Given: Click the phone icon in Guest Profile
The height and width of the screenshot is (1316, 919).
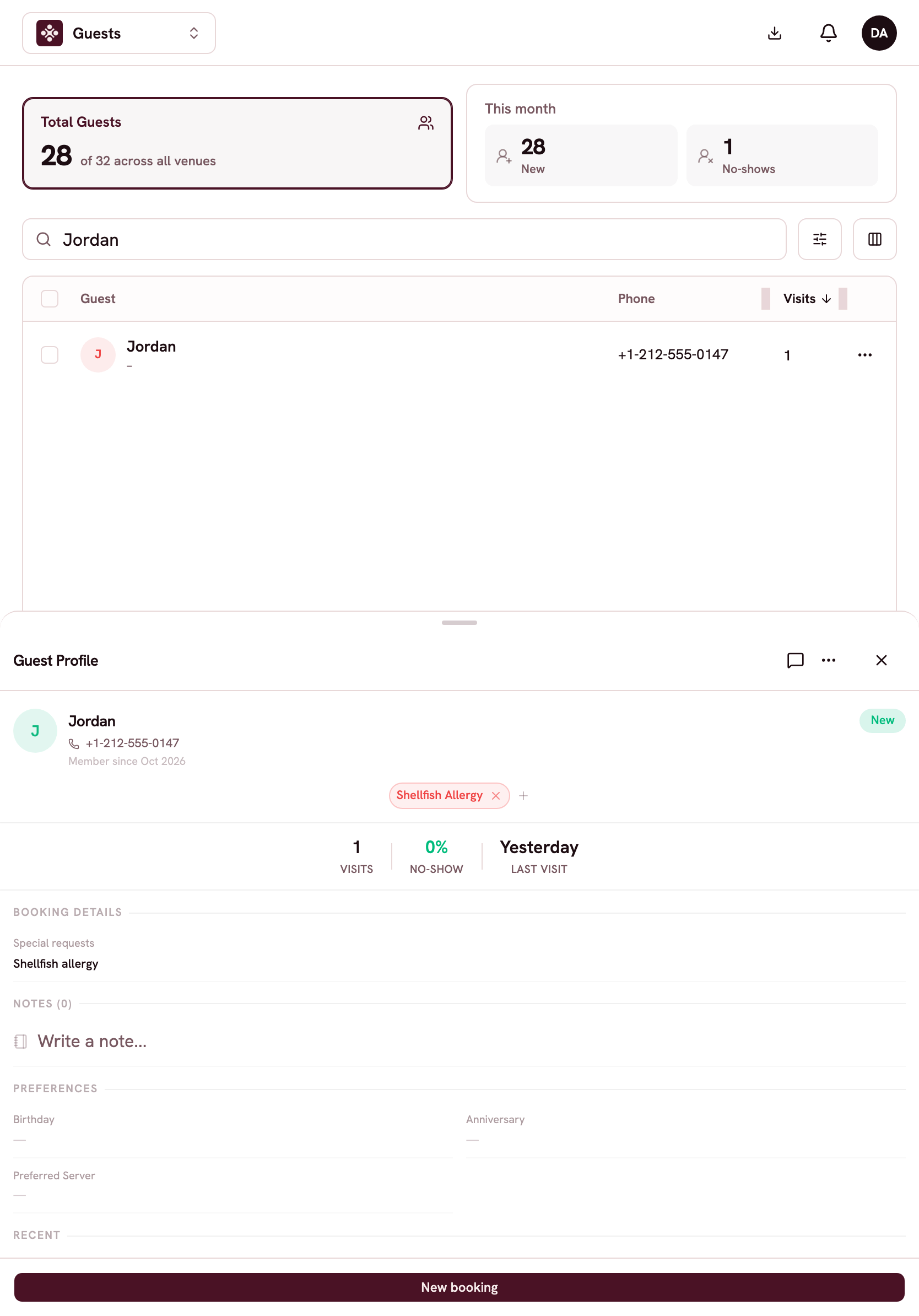Looking at the screenshot, I should pyautogui.click(x=74, y=743).
